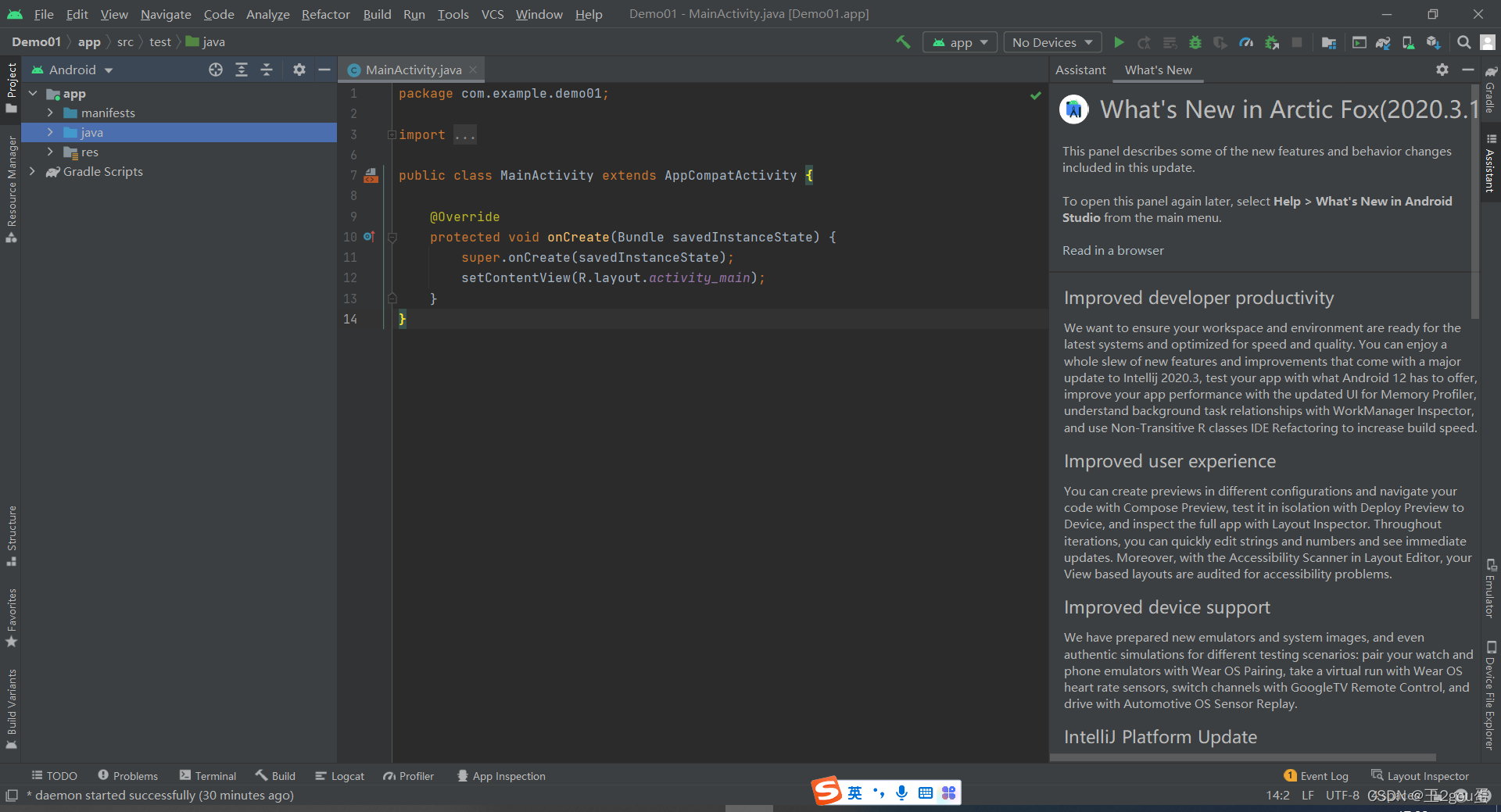Image resolution: width=1501 pixels, height=812 pixels.
Task: Collapse the app module tree node
Action: [34, 94]
